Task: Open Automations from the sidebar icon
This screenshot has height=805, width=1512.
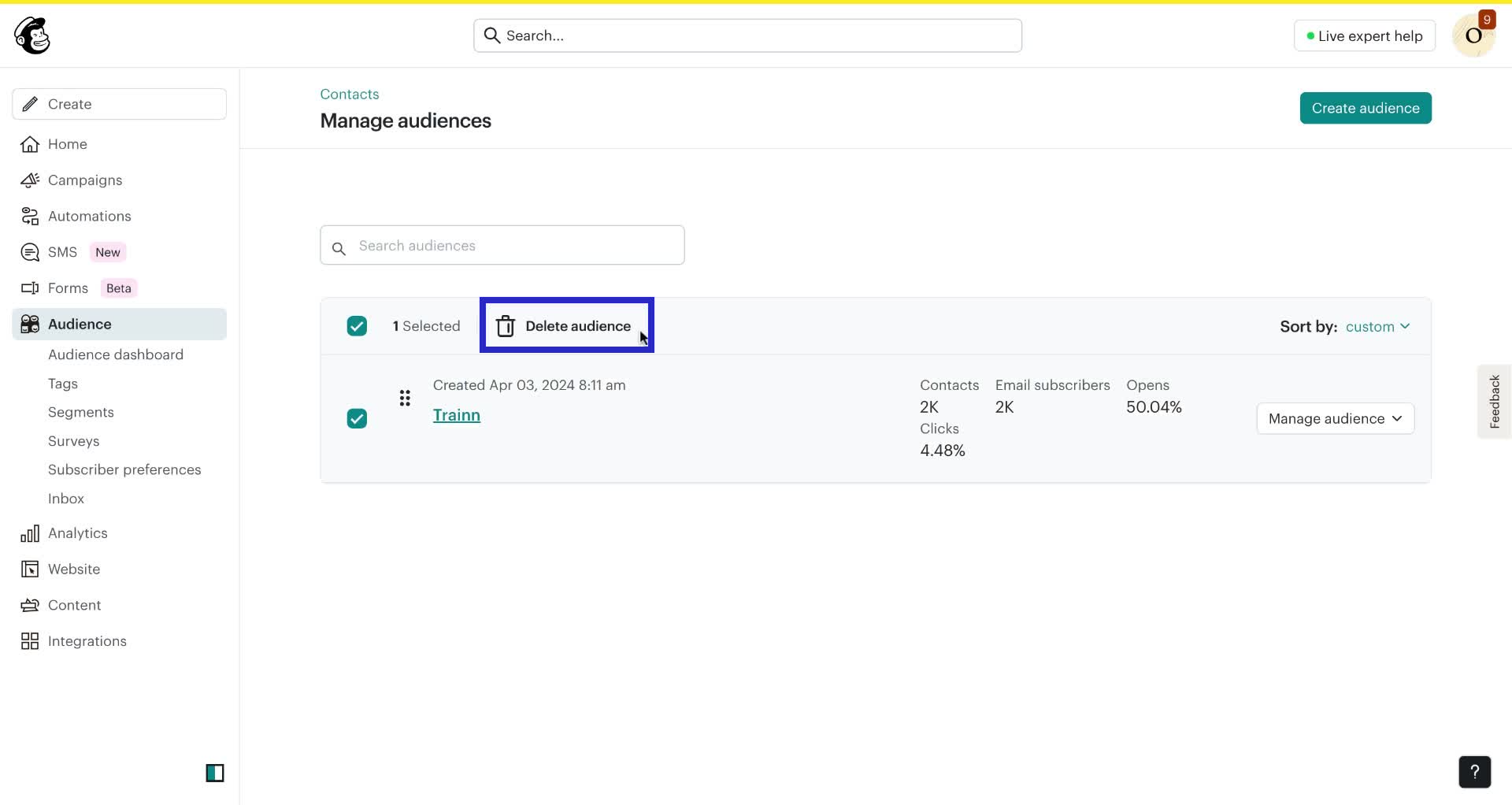Action: 29,216
